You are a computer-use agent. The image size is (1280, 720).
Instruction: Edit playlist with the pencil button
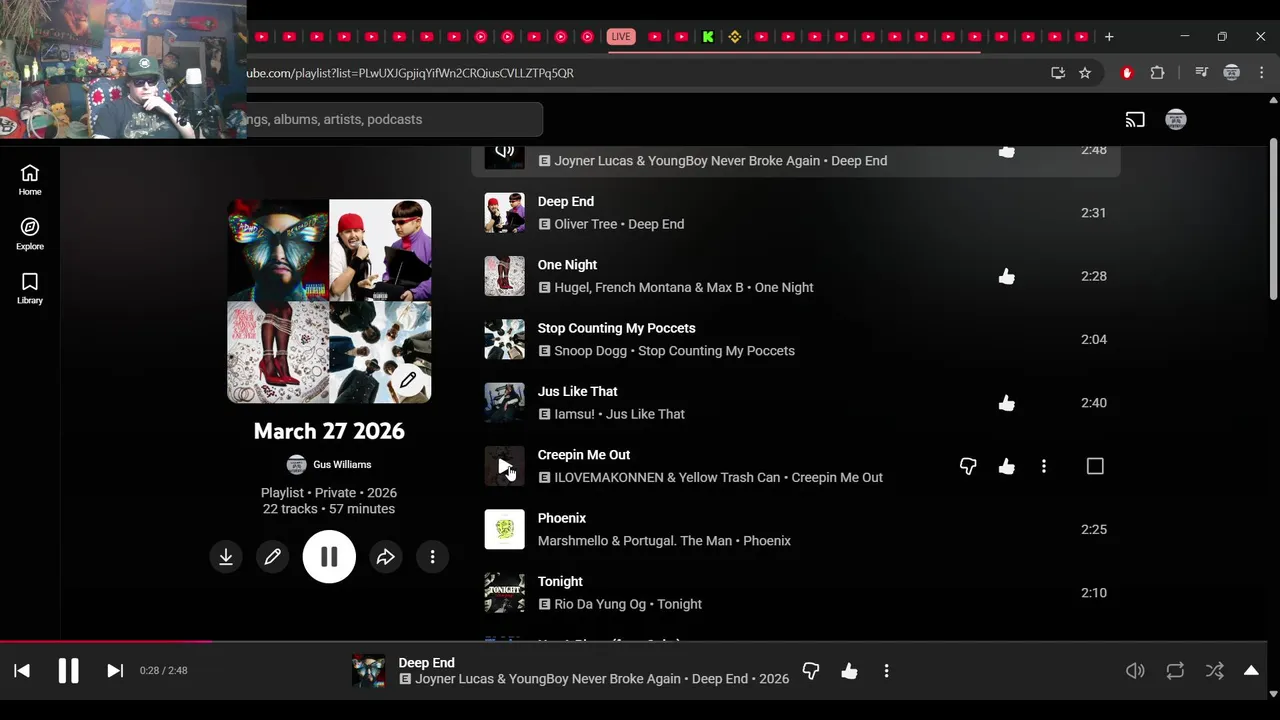pos(272,557)
